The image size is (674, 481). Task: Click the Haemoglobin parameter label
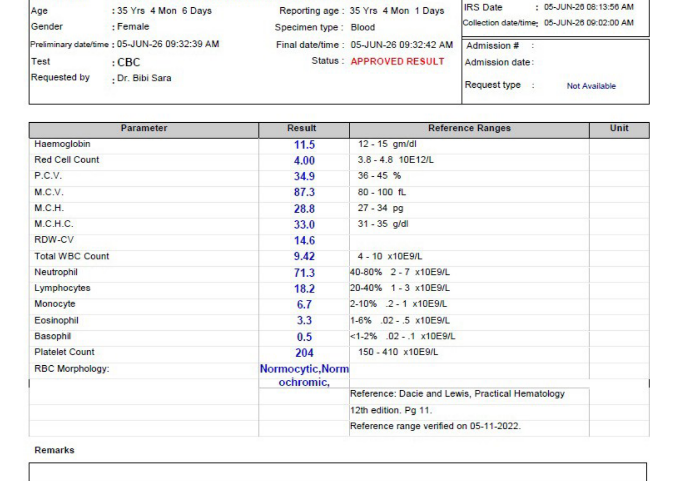coord(62,144)
